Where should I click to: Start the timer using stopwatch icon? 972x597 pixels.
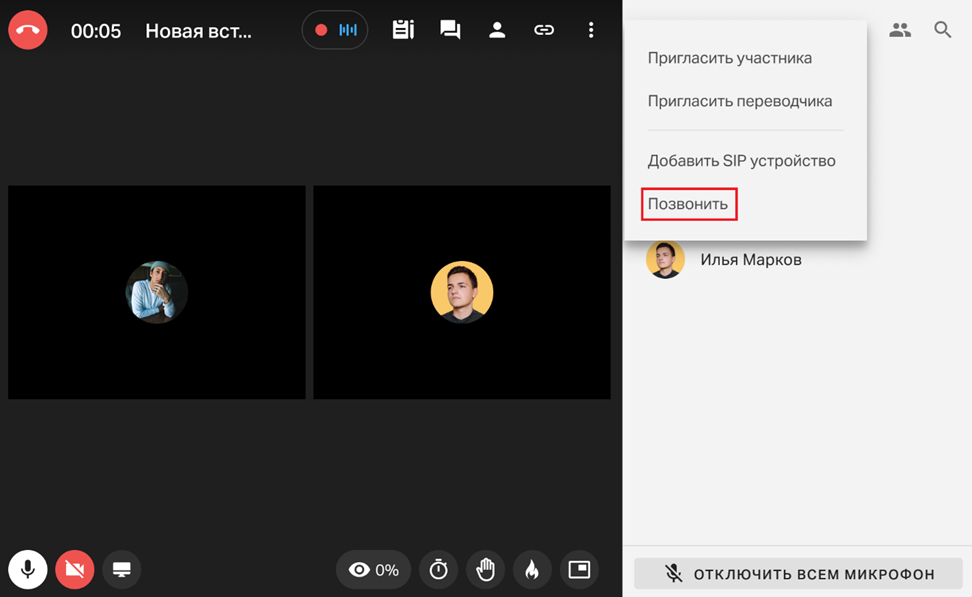click(438, 570)
